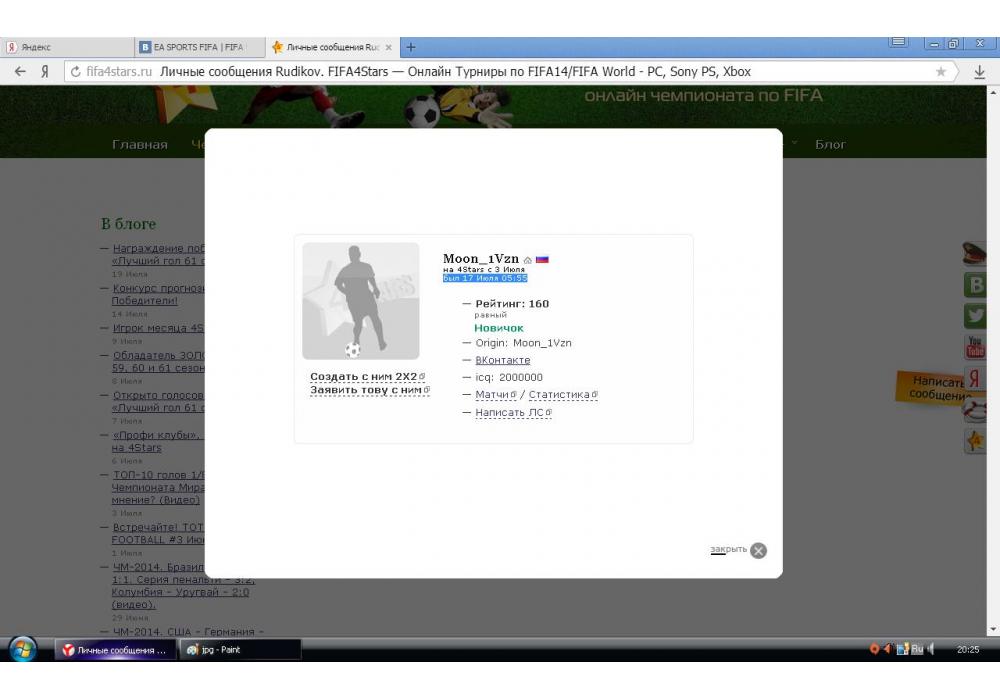Bookmark page with the star icon
The width and height of the screenshot is (1000, 700).
click(x=940, y=72)
